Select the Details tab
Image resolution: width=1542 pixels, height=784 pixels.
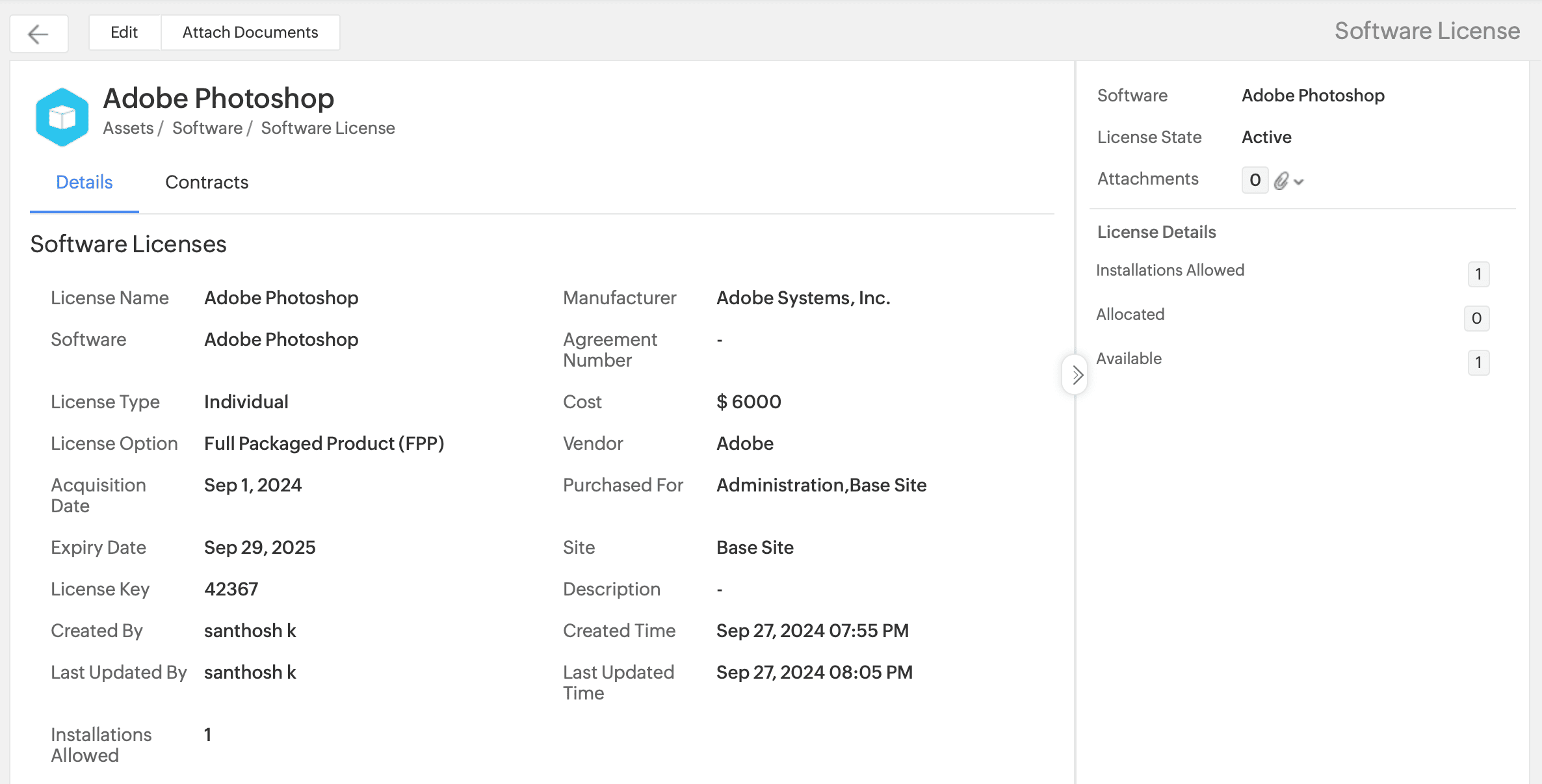tap(85, 182)
